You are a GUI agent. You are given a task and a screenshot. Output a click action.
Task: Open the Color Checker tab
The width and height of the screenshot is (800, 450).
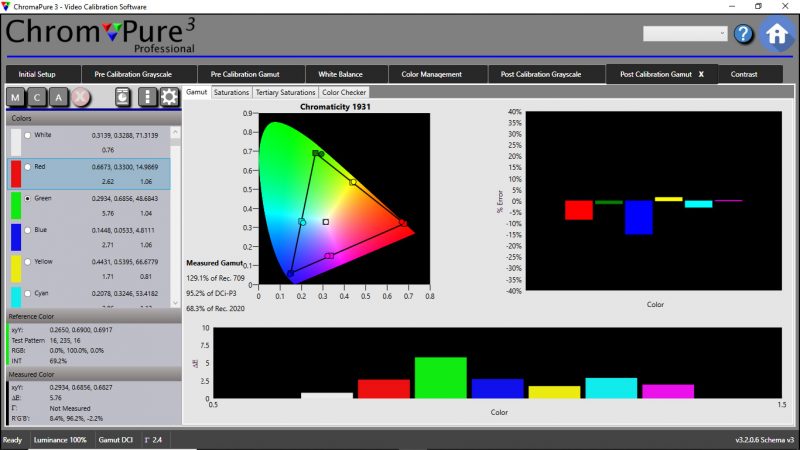(344, 92)
